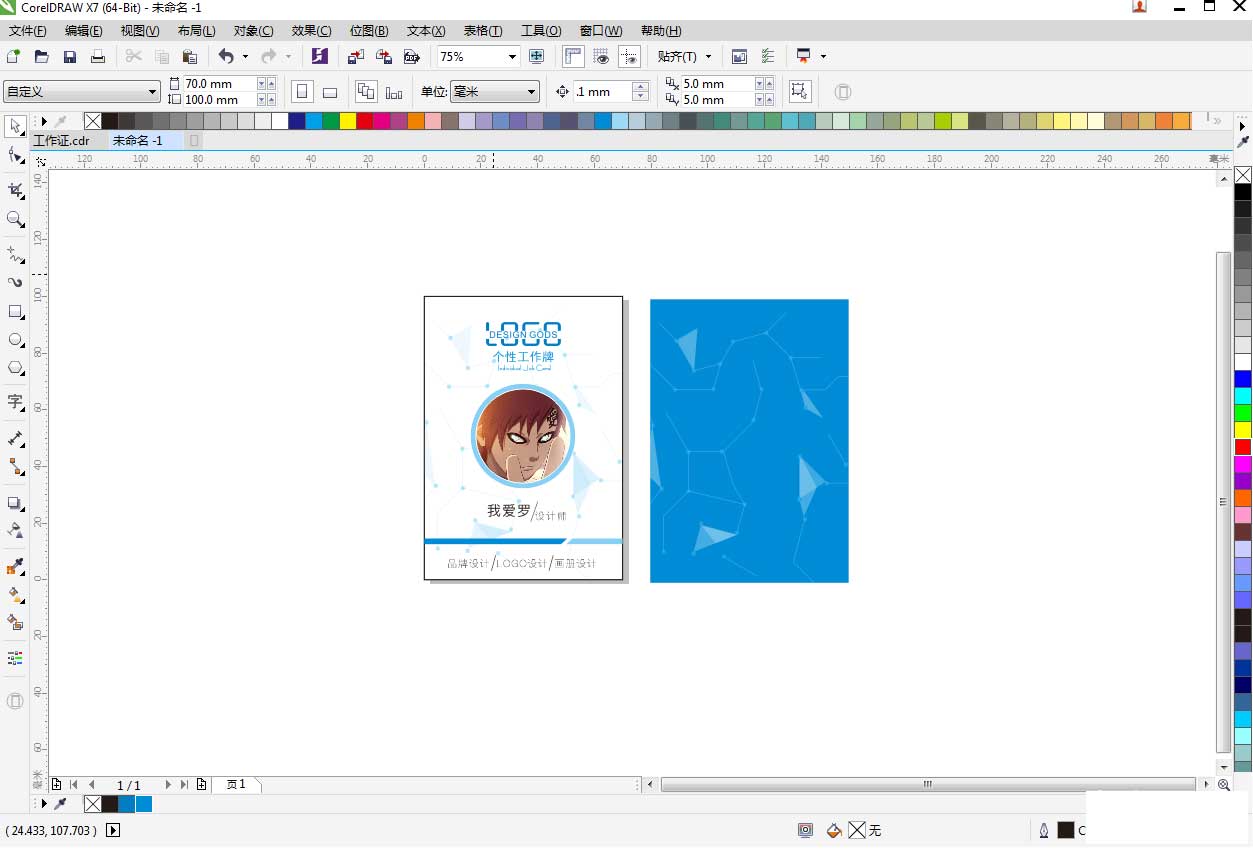Toggle show grid button
The height and width of the screenshot is (851, 1253).
click(601, 57)
